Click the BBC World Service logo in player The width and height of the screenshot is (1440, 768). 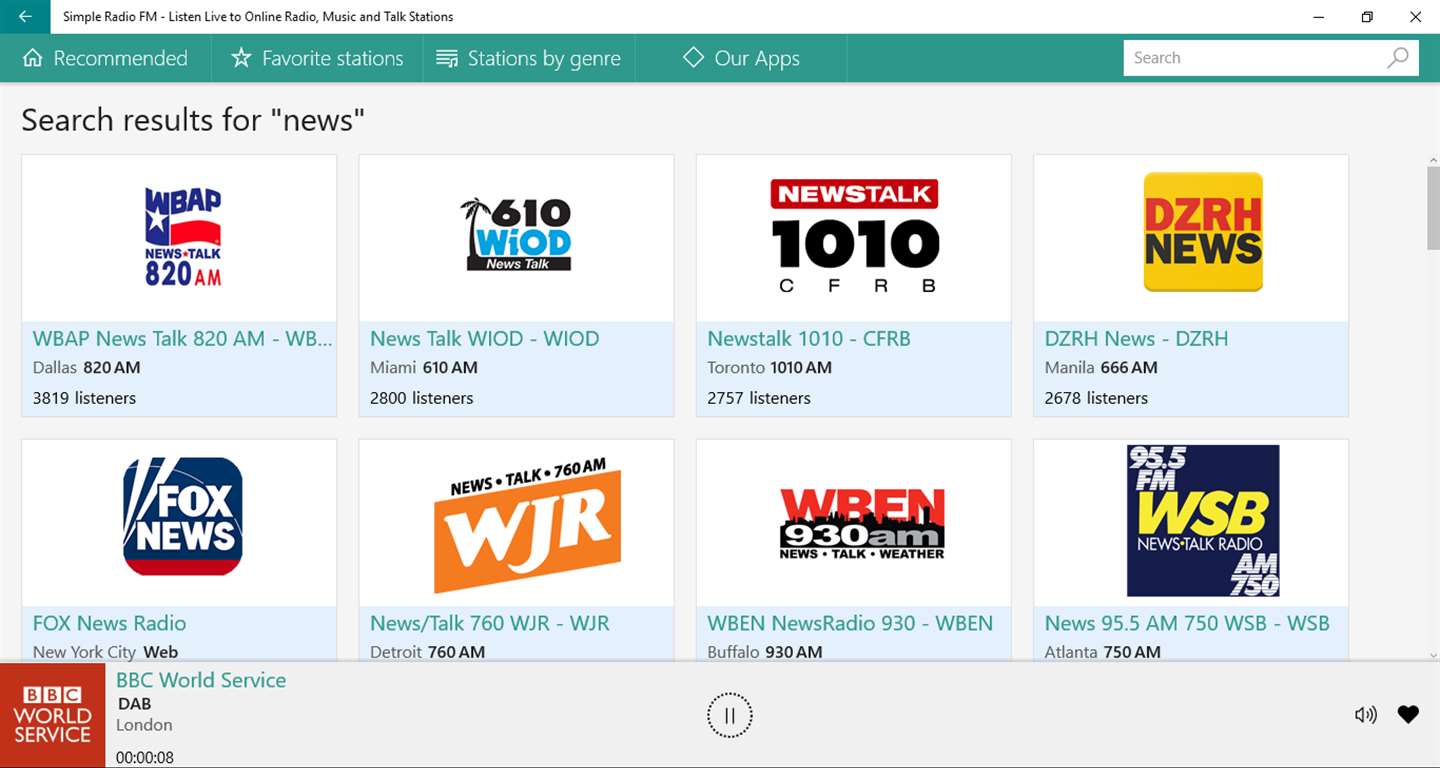point(52,715)
